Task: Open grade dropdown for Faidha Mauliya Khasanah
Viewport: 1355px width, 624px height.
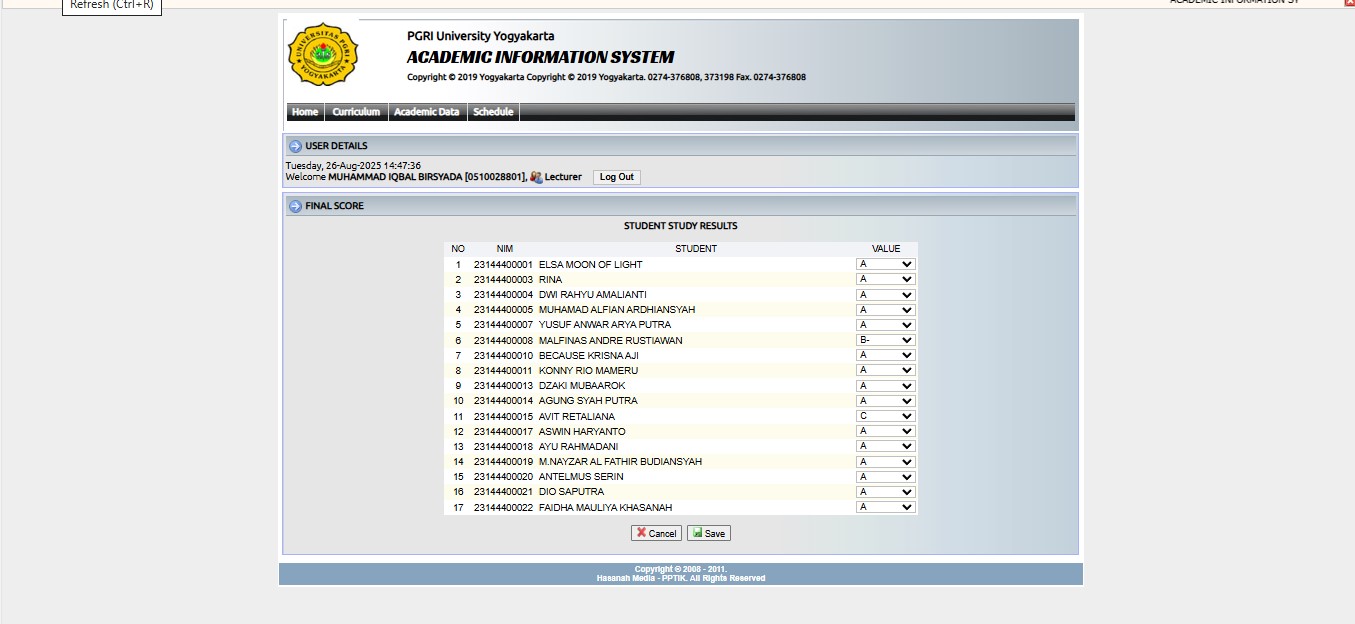Action: pyautogui.click(x=885, y=507)
